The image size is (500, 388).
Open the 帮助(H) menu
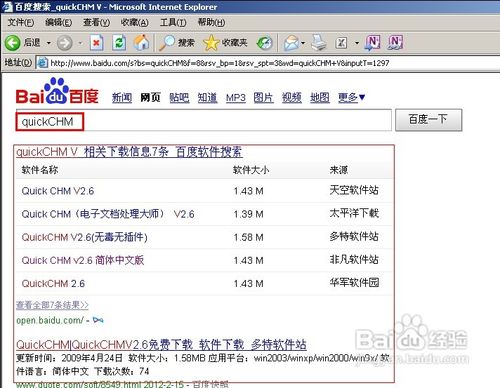pyautogui.click(x=211, y=23)
